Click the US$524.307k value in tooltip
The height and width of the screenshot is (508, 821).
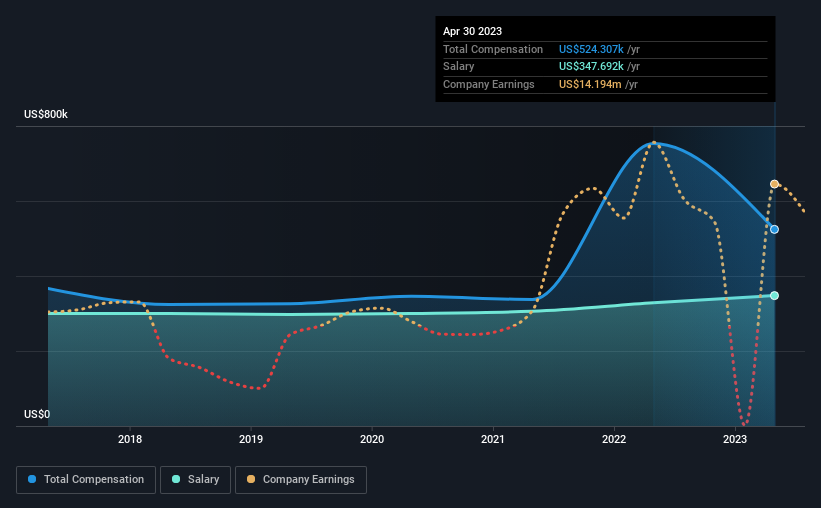point(591,49)
